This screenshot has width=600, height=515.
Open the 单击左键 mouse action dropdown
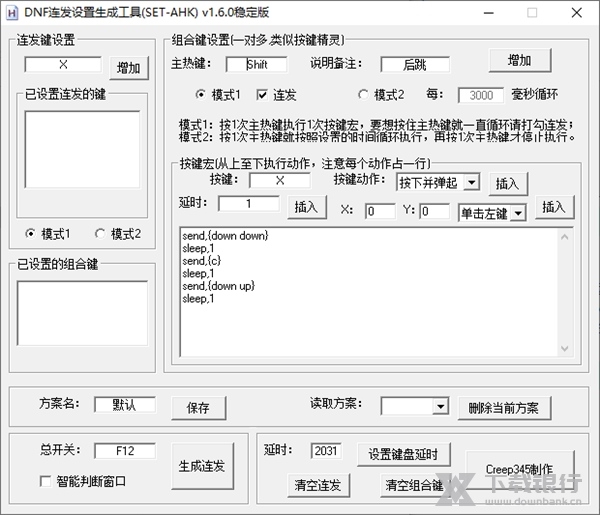(x=492, y=213)
